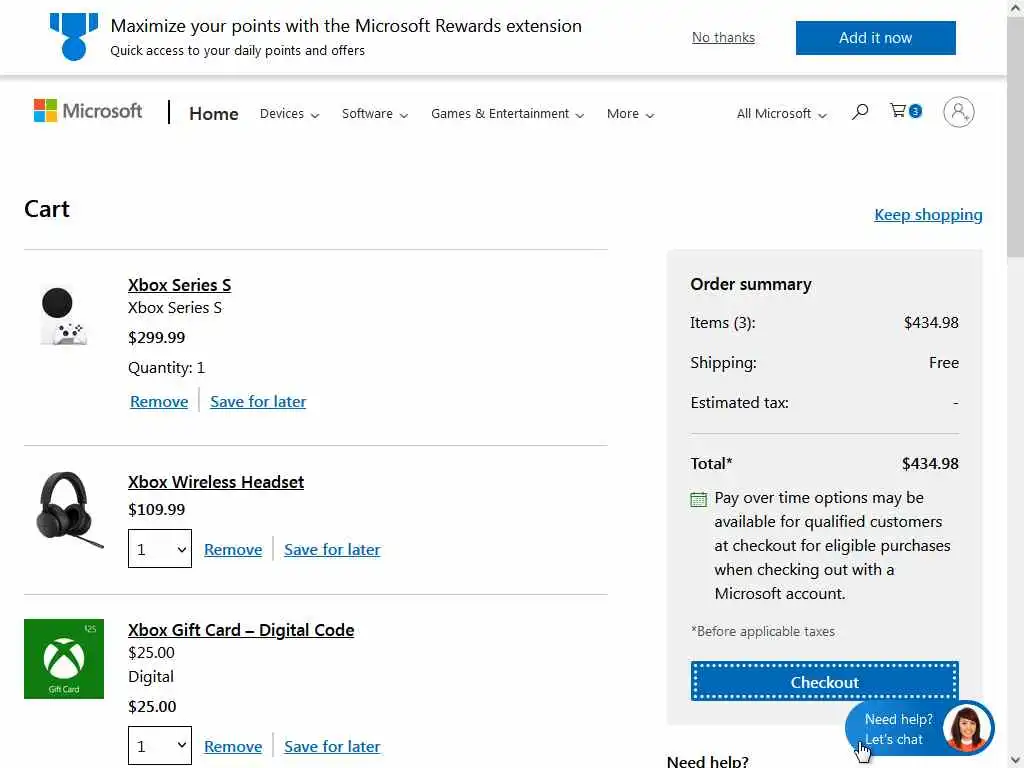The width and height of the screenshot is (1024, 768).
Task: Open the chat assistant avatar bubble
Action: click(967, 728)
